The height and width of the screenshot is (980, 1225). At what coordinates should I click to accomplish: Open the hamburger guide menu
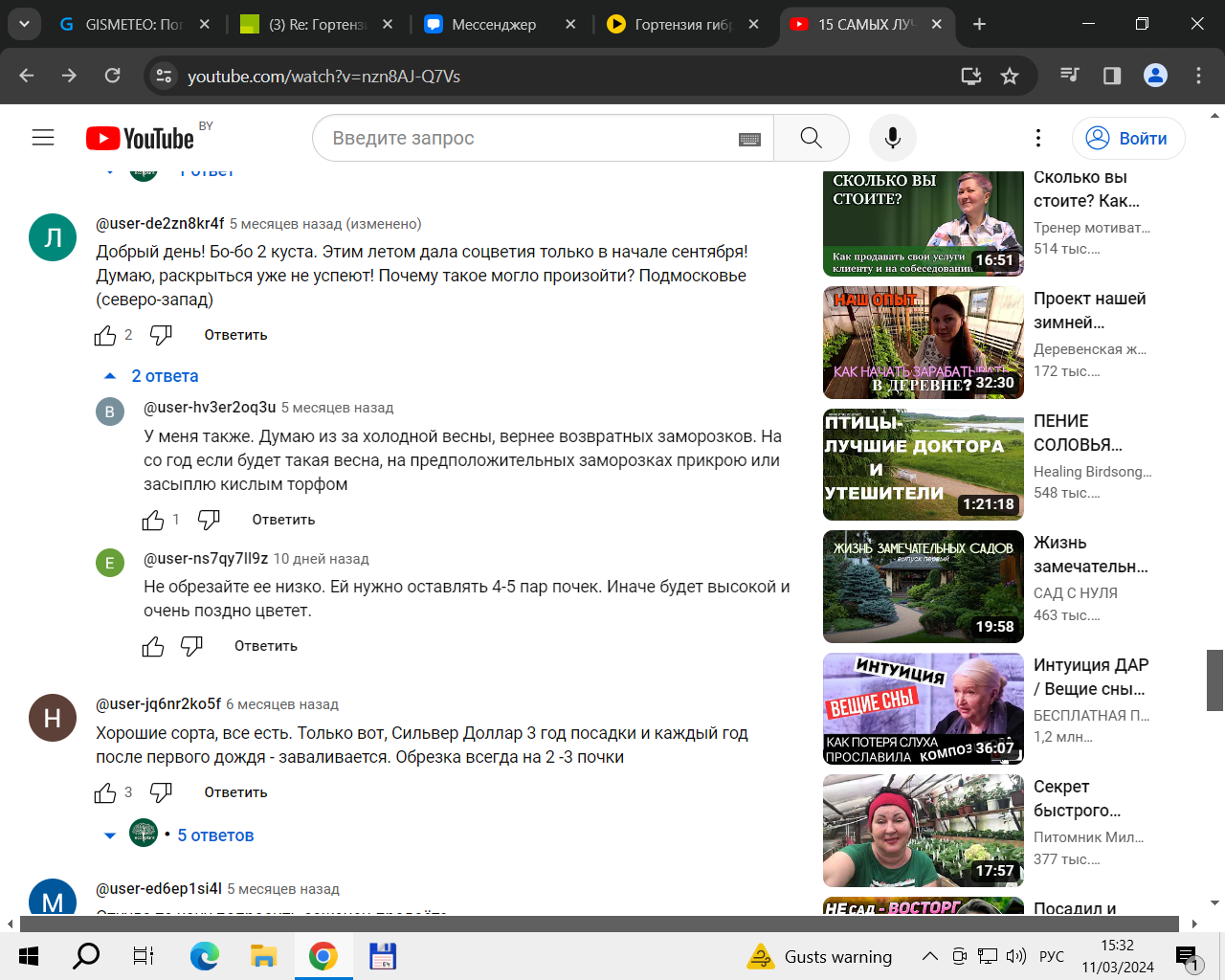[43, 138]
